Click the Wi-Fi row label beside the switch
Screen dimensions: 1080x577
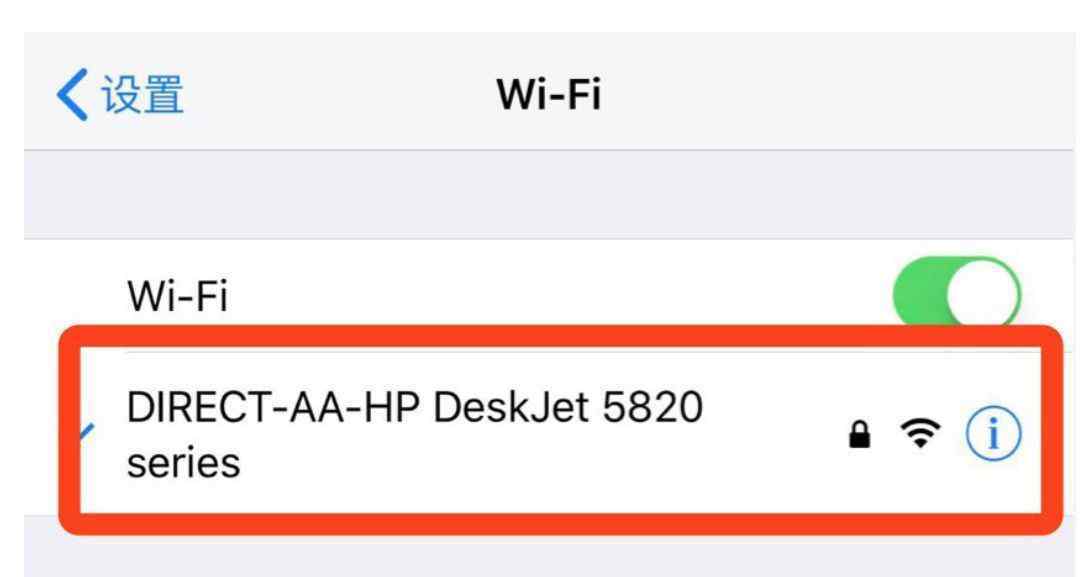[177, 296]
